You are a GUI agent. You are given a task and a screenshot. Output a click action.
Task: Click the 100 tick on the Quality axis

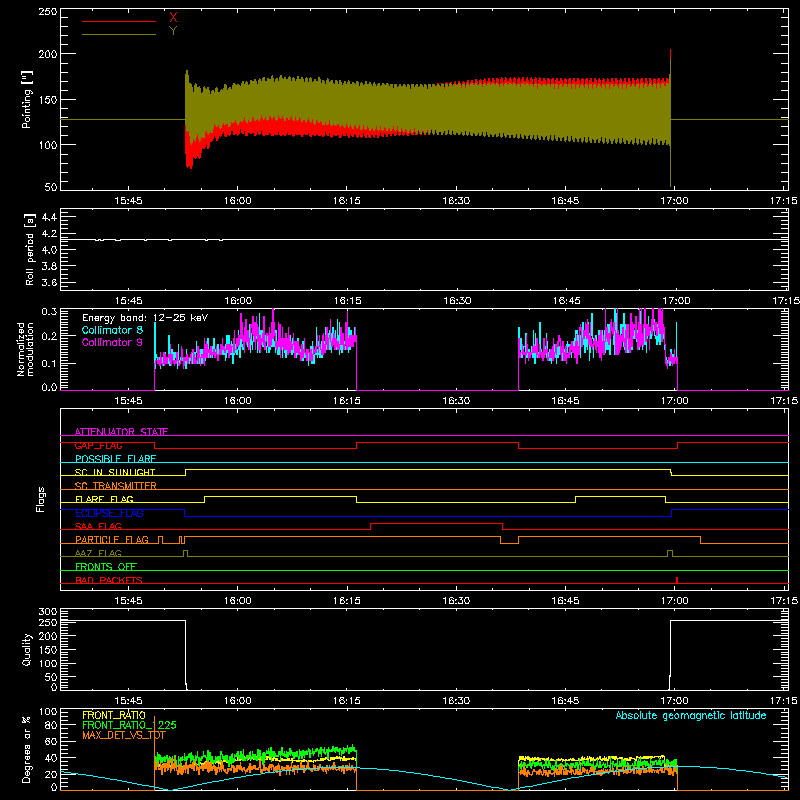[x=48, y=663]
